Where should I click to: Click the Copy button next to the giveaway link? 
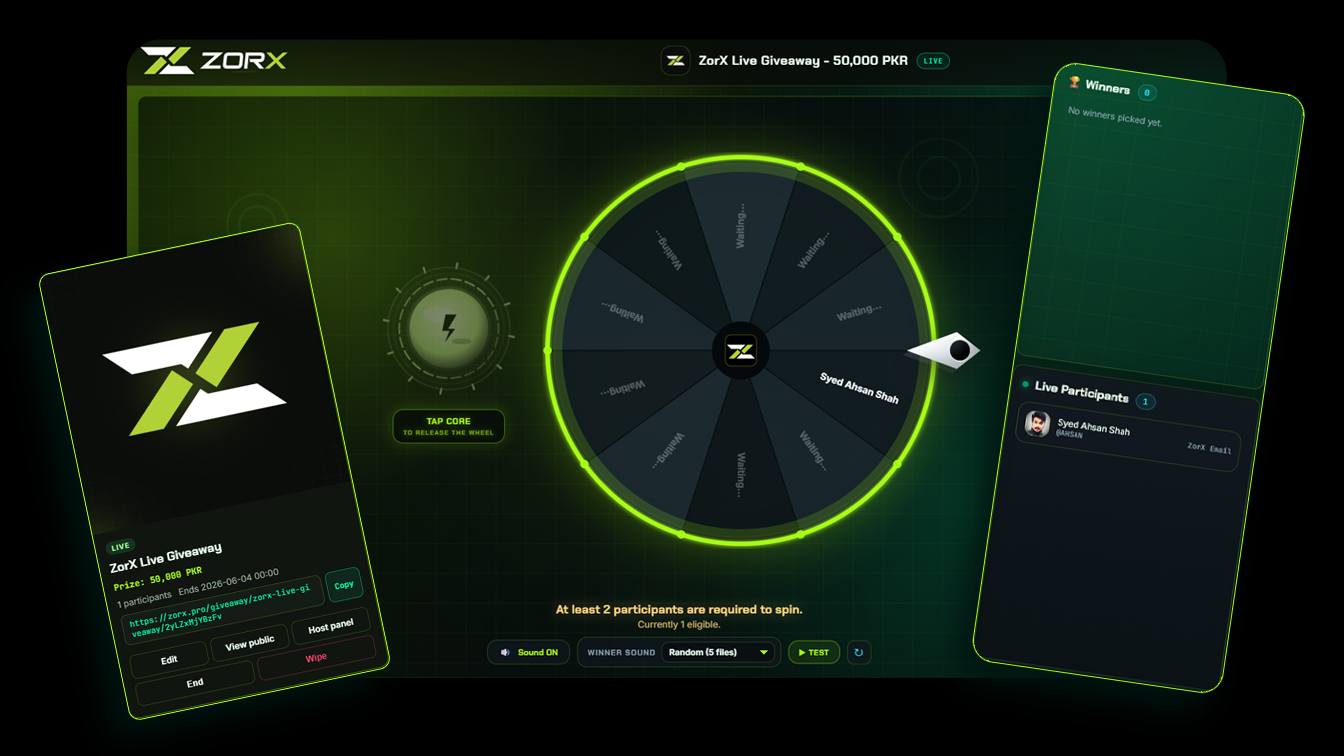(x=344, y=585)
